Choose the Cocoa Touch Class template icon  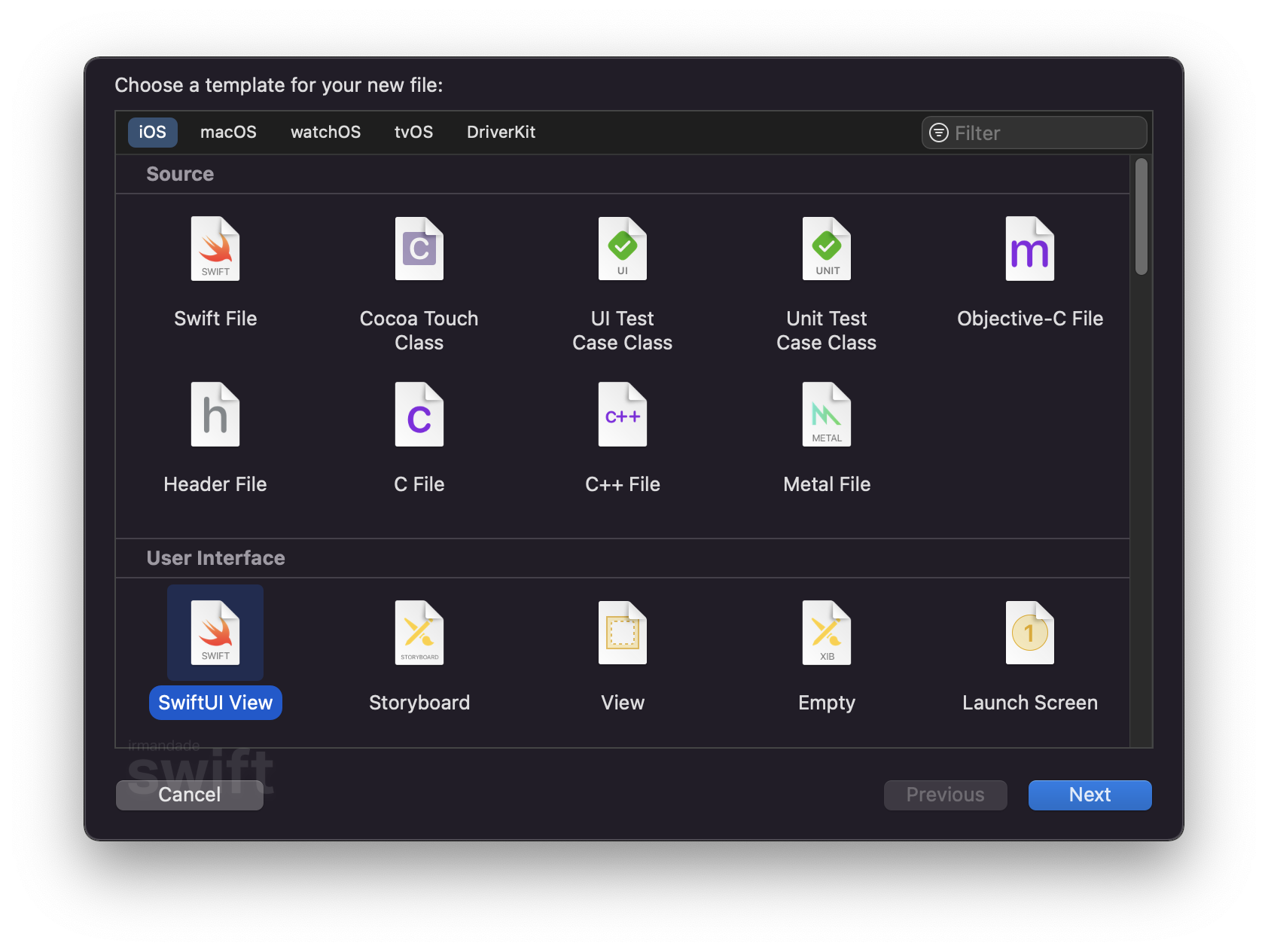click(x=419, y=249)
